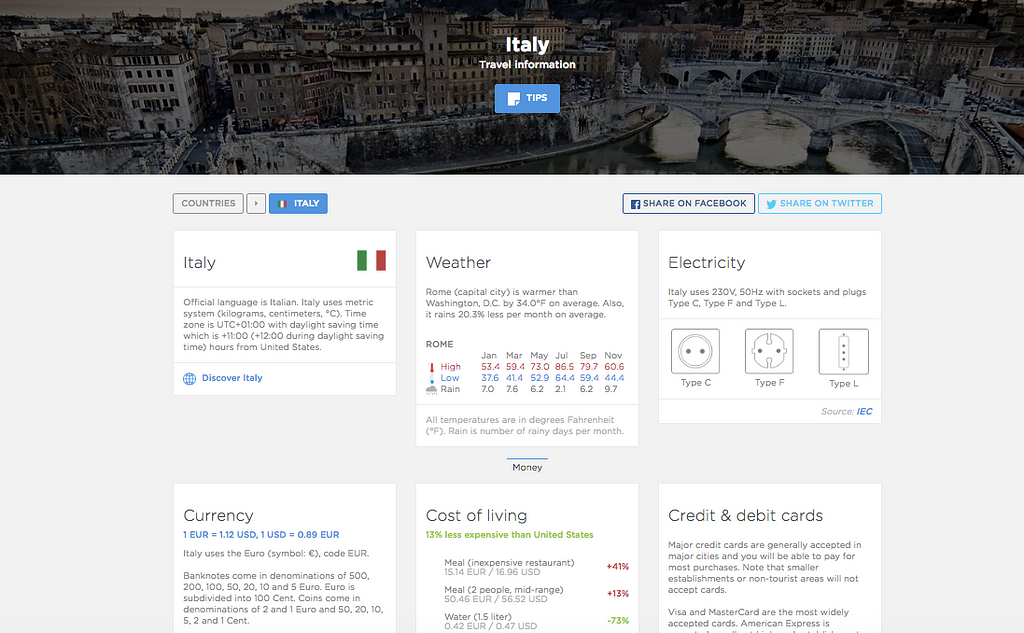
Task: Click the small Italy flag in breadcrumb
Action: (x=283, y=204)
